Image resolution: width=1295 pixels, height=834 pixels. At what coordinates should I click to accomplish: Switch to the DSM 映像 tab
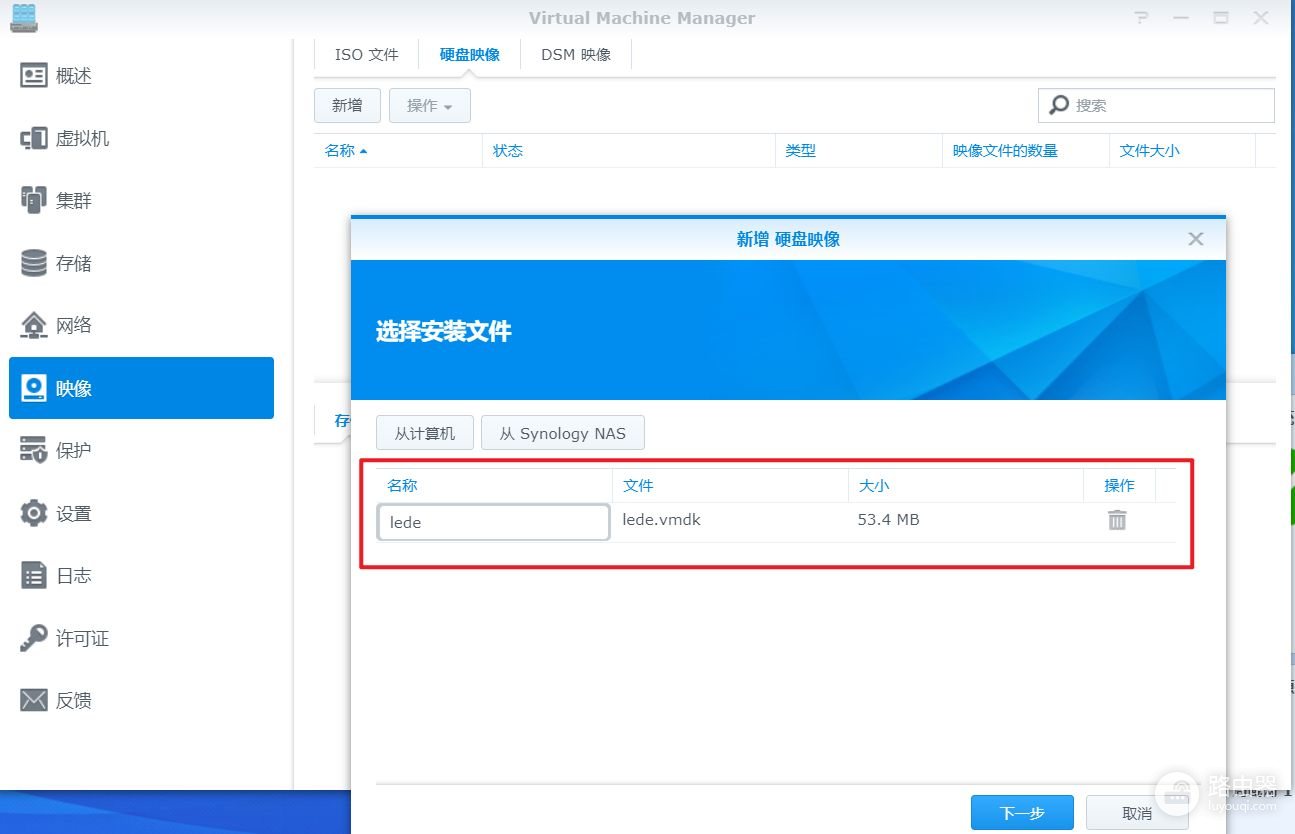tap(575, 55)
